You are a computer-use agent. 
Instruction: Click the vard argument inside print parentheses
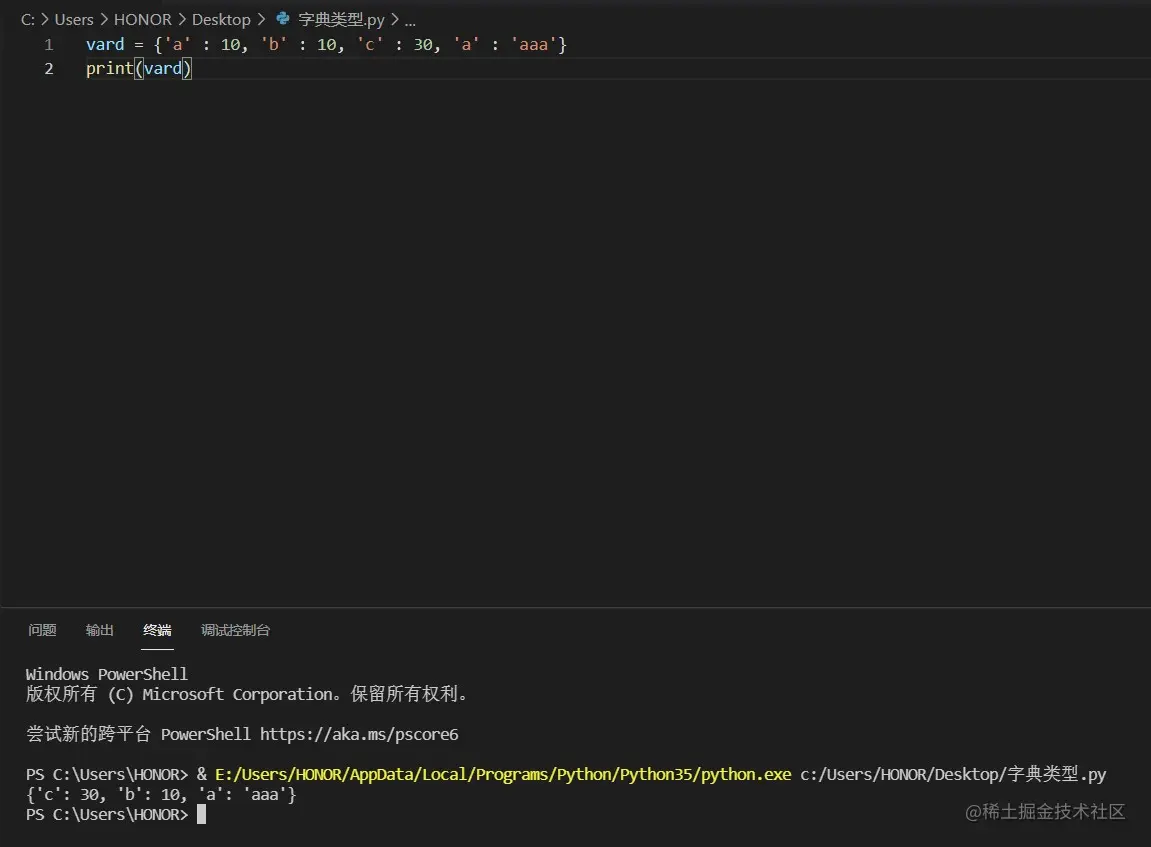coord(162,69)
